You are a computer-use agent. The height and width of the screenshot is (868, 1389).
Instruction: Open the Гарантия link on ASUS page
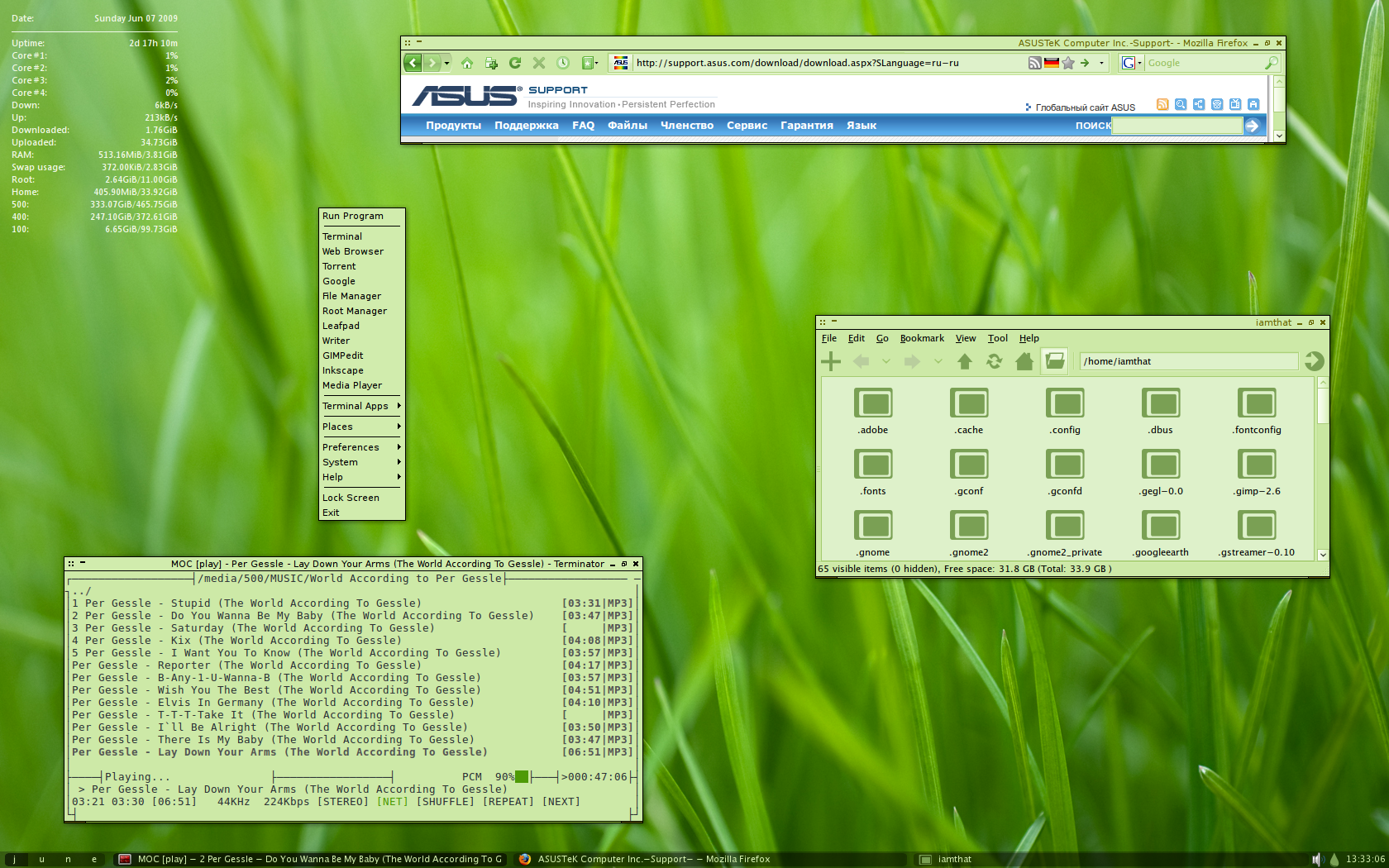click(806, 126)
